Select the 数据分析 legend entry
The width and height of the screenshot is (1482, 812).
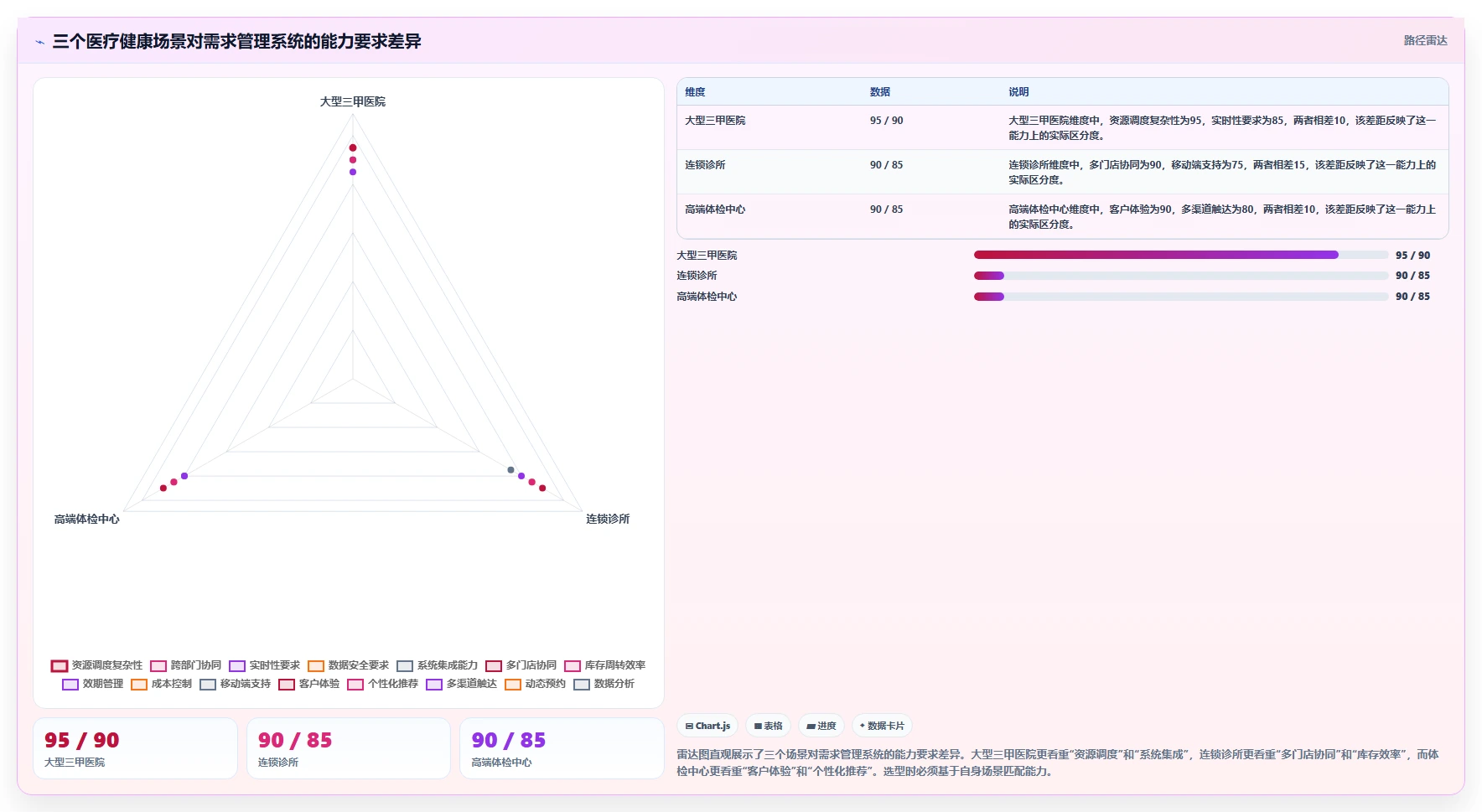pos(604,684)
